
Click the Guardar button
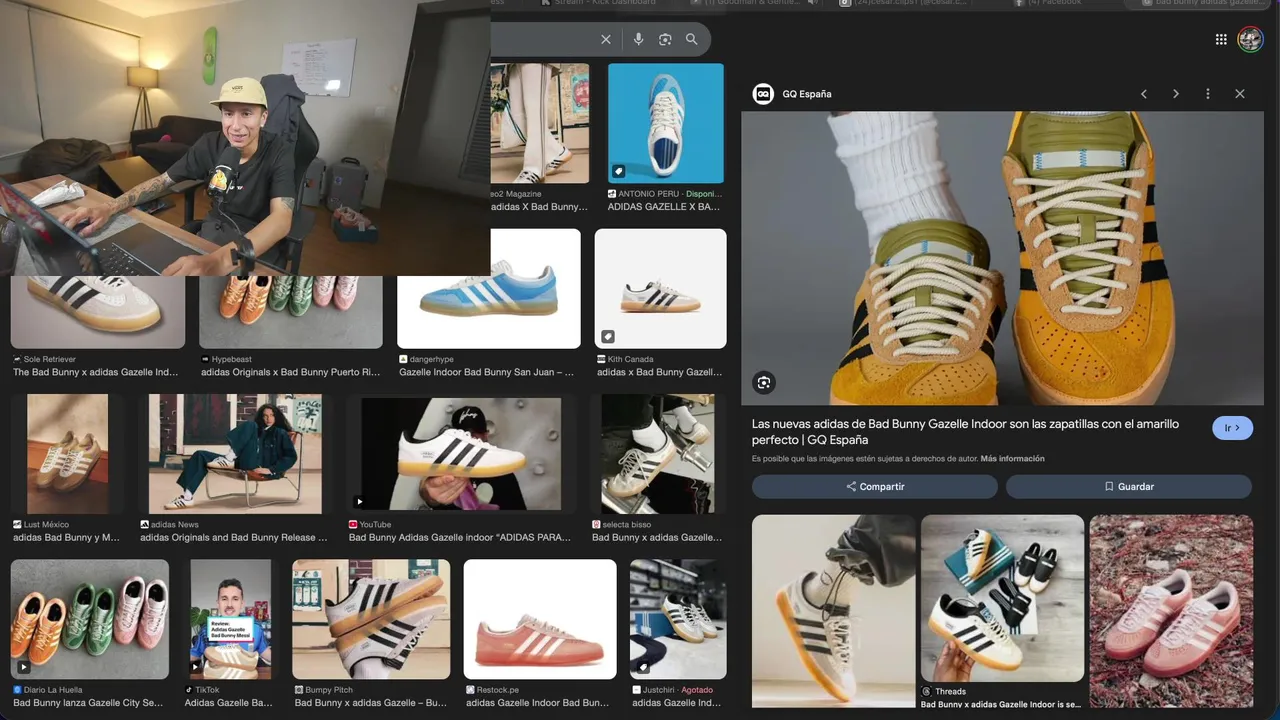[1129, 486]
